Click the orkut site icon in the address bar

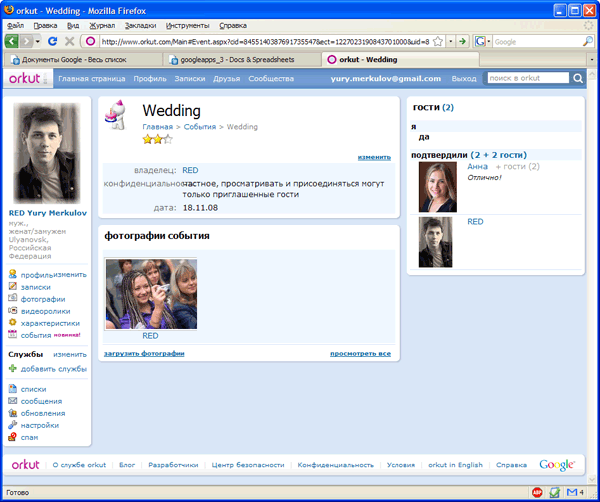click(x=90, y=41)
